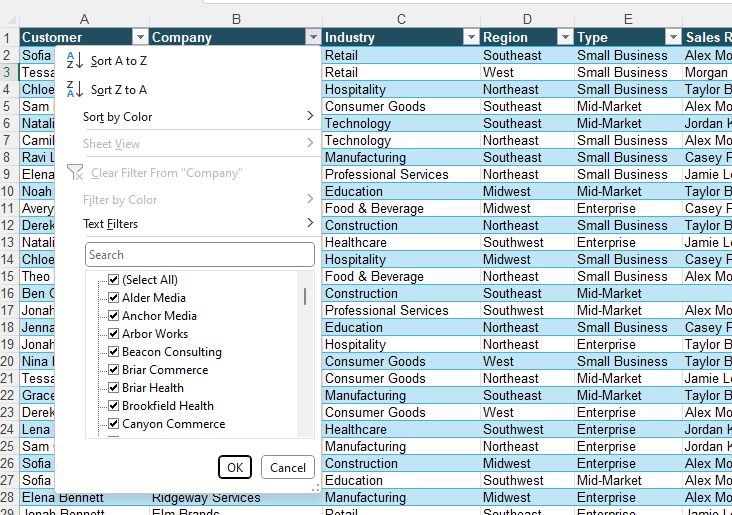Uncheck the Alder Media checkbox

(113, 297)
